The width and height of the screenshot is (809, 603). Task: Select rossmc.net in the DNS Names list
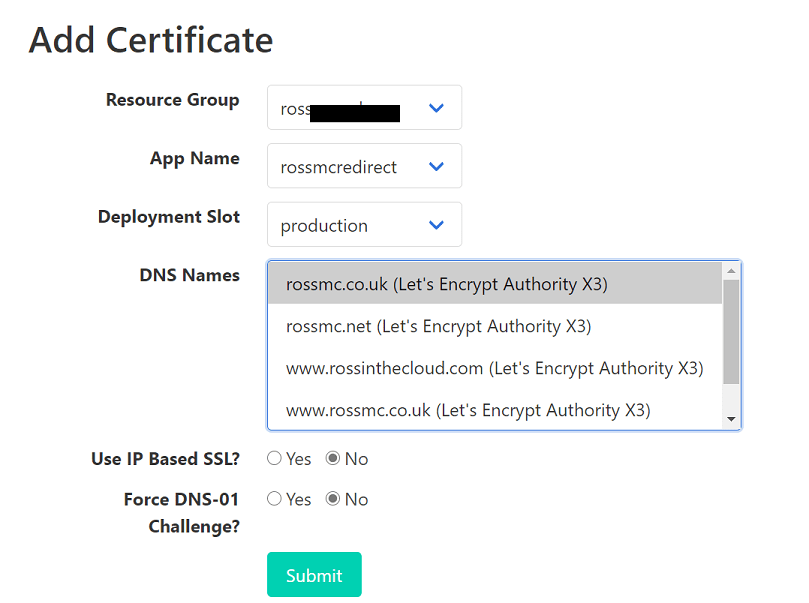[495, 326]
